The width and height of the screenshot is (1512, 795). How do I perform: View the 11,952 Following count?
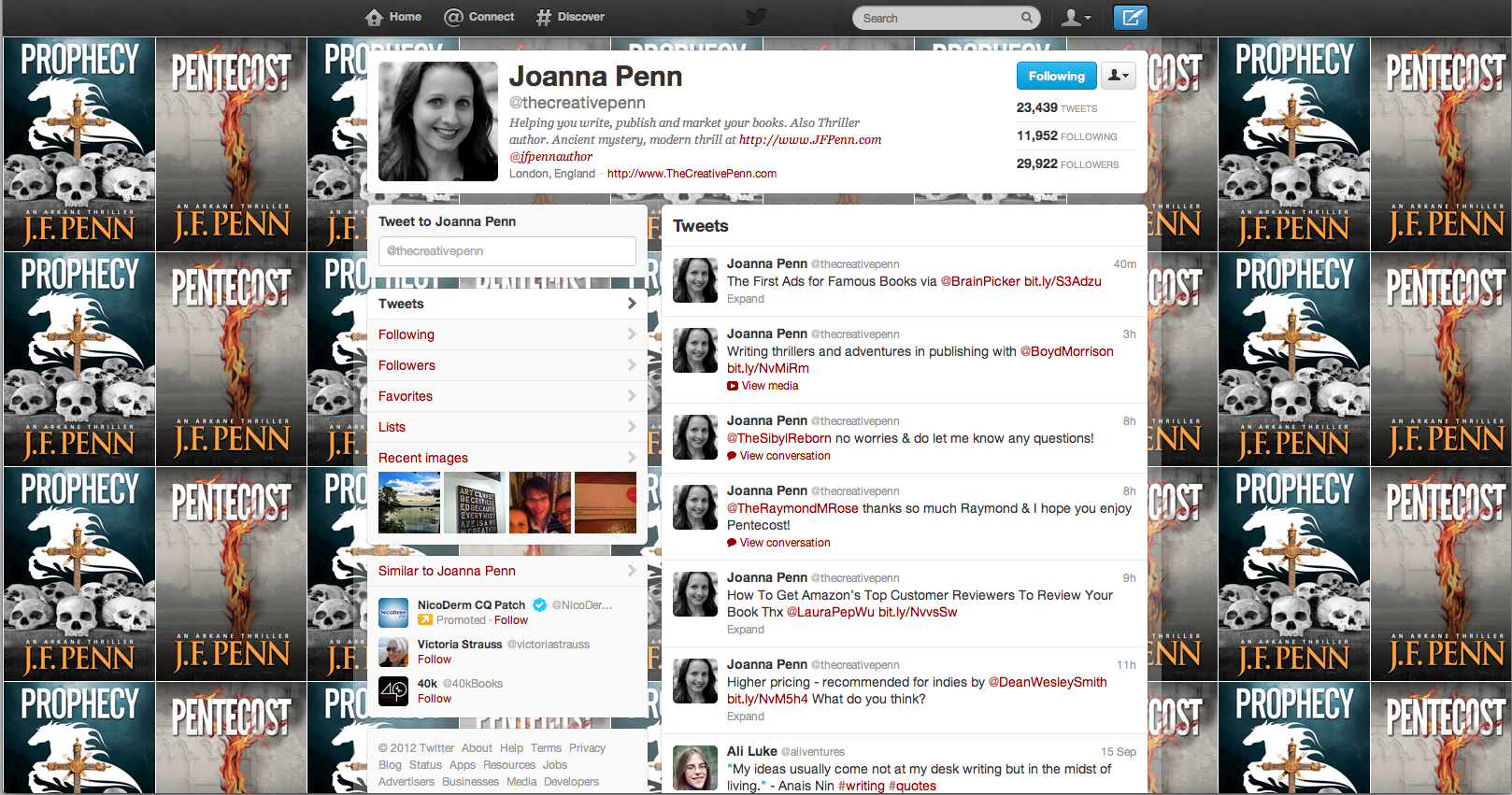tap(1066, 136)
